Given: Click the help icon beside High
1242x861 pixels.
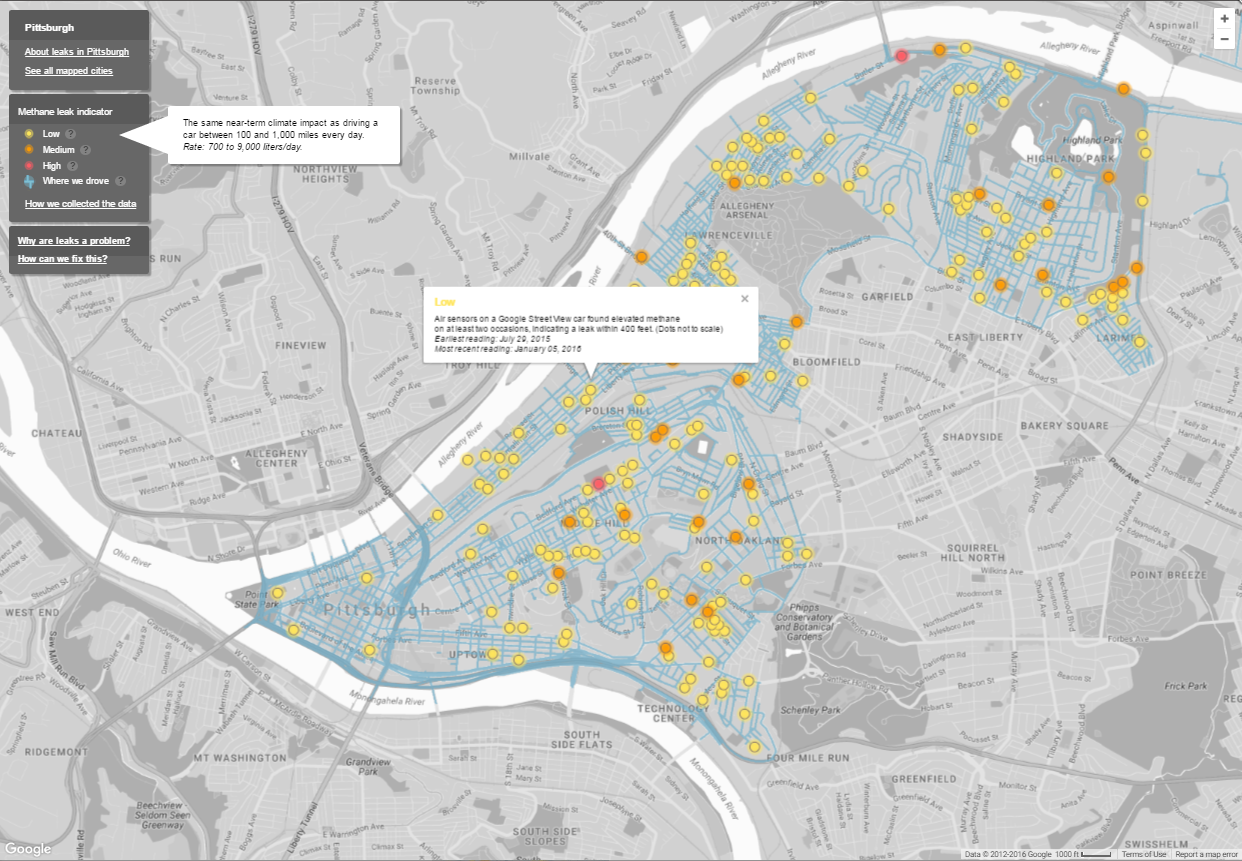Looking at the screenshot, I should [x=72, y=166].
